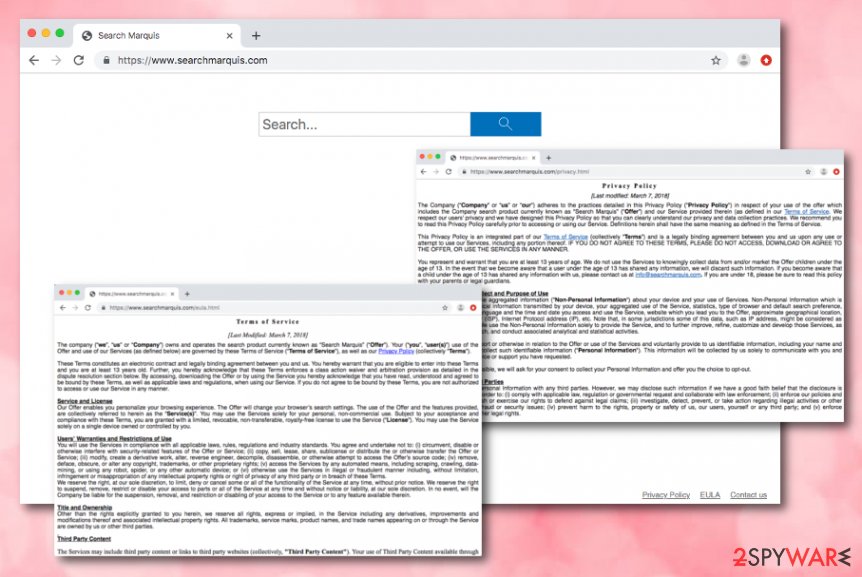Viewport: 862px width, 577px height.
Task: Click blue magnifier search button
Action: [506, 124]
